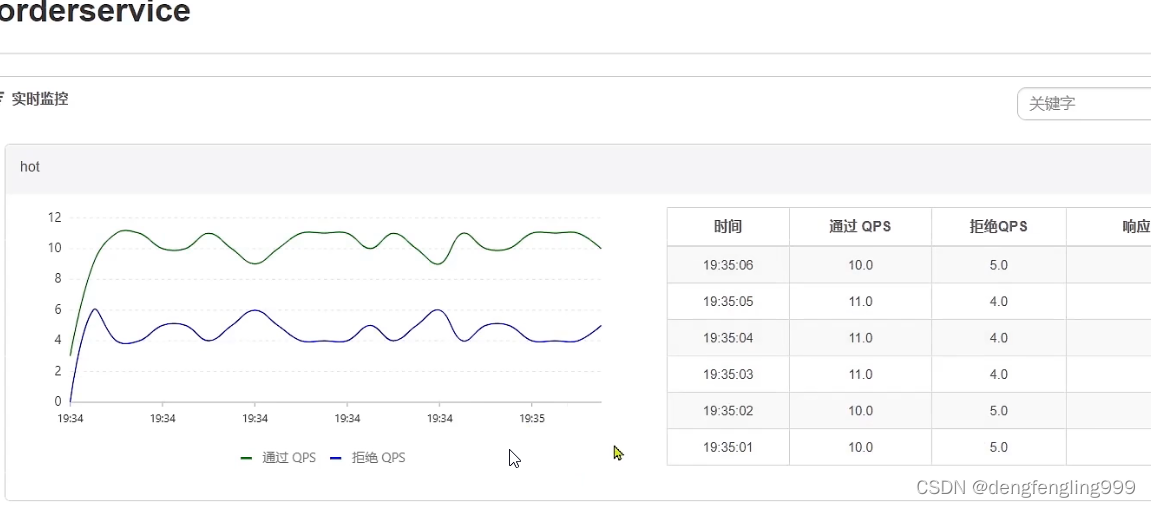Select the 19:35:03 time cell
The width and height of the screenshot is (1151, 507).
(x=728, y=374)
